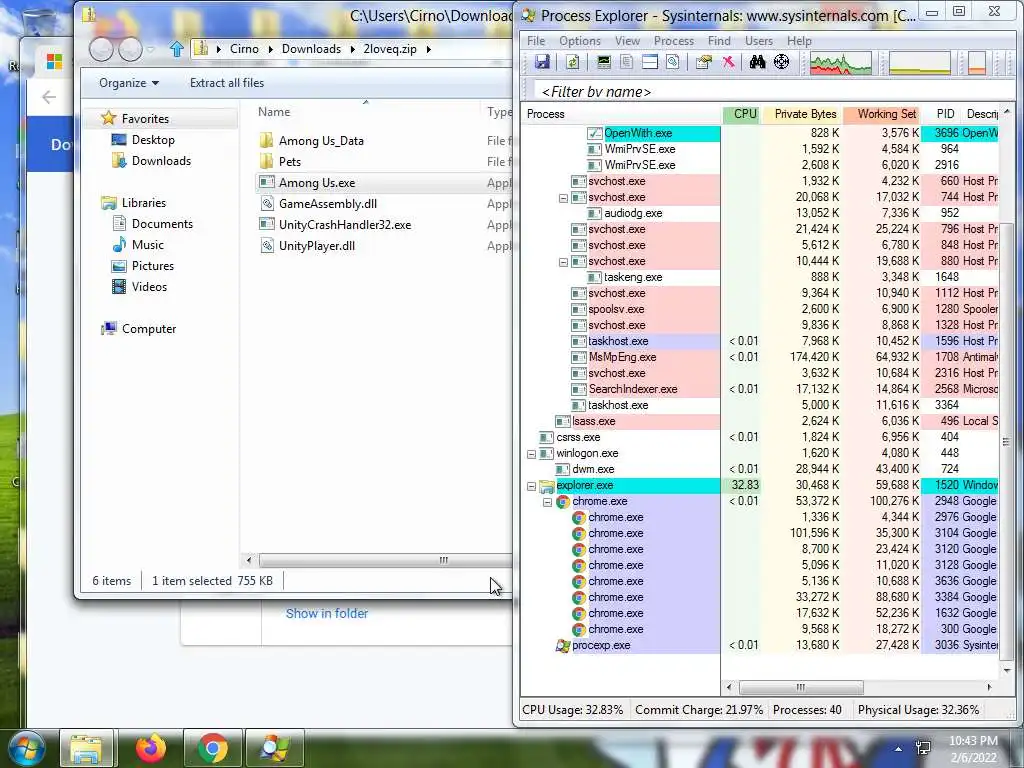Select the UnityCrashHandler32.exe file
This screenshot has height=768, width=1024.
click(345, 225)
